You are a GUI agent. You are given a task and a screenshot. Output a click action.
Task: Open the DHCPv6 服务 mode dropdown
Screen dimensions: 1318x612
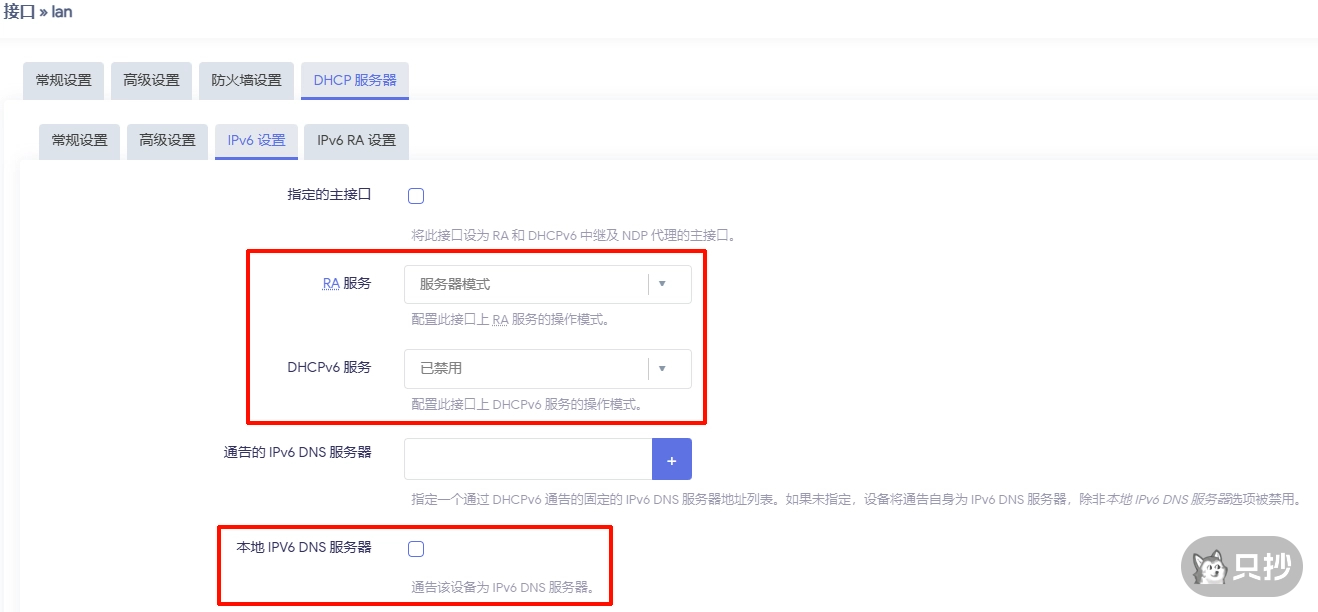point(548,369)
